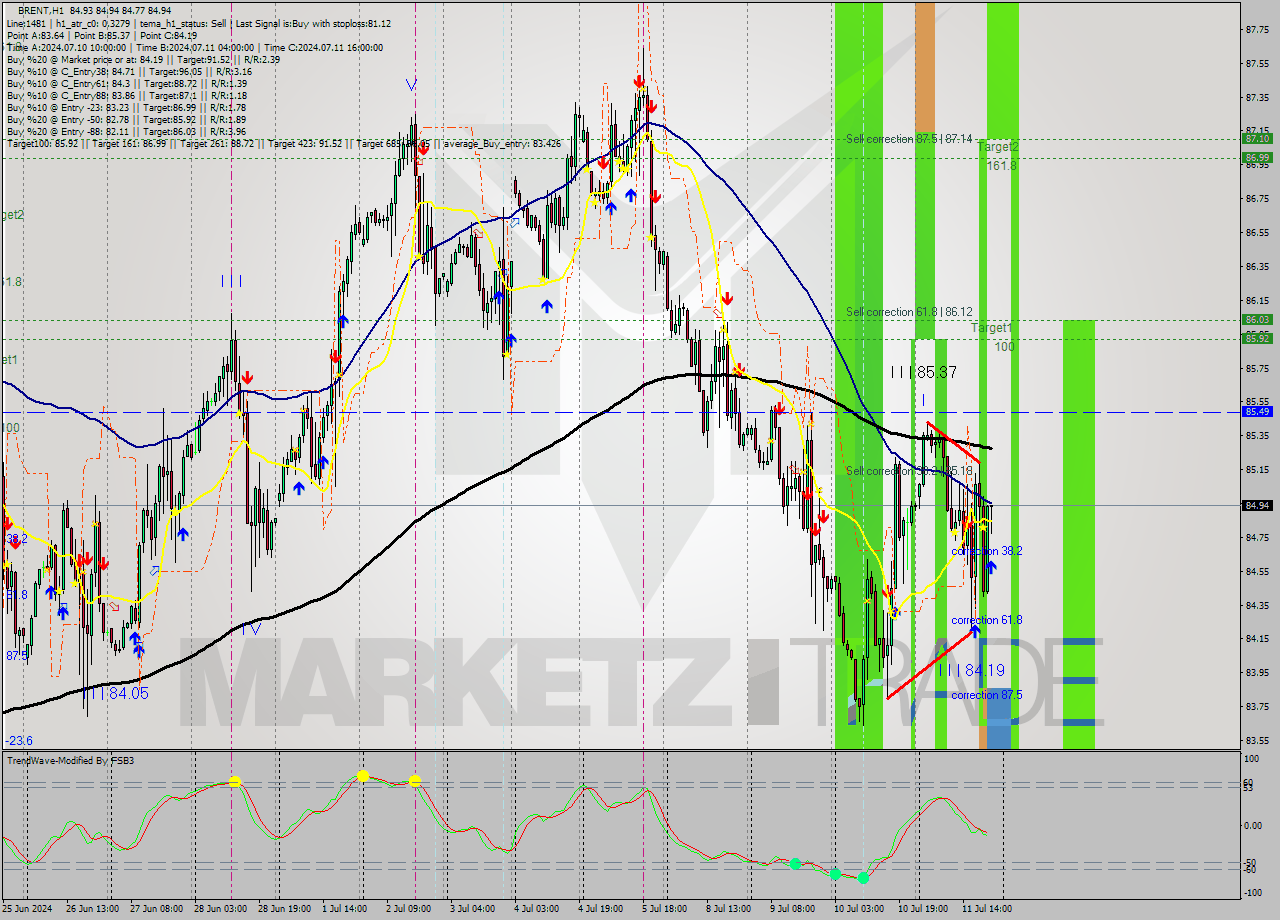Click the green 86.99 price tag
Viewport: 1280px width, 920px height.
(1257, 157)
